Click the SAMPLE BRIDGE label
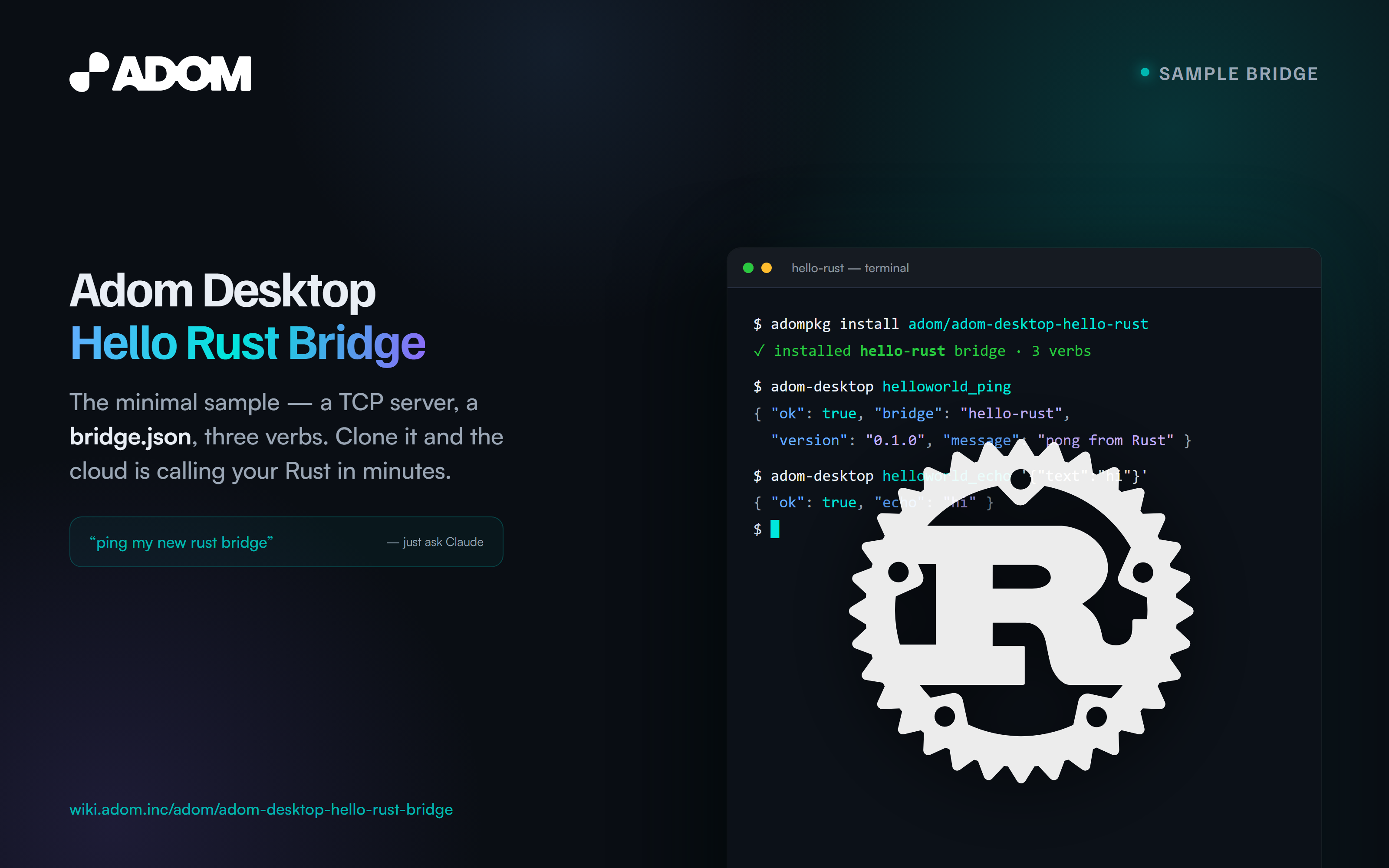Screen dimensions: 1389x868 (1238, 73)
